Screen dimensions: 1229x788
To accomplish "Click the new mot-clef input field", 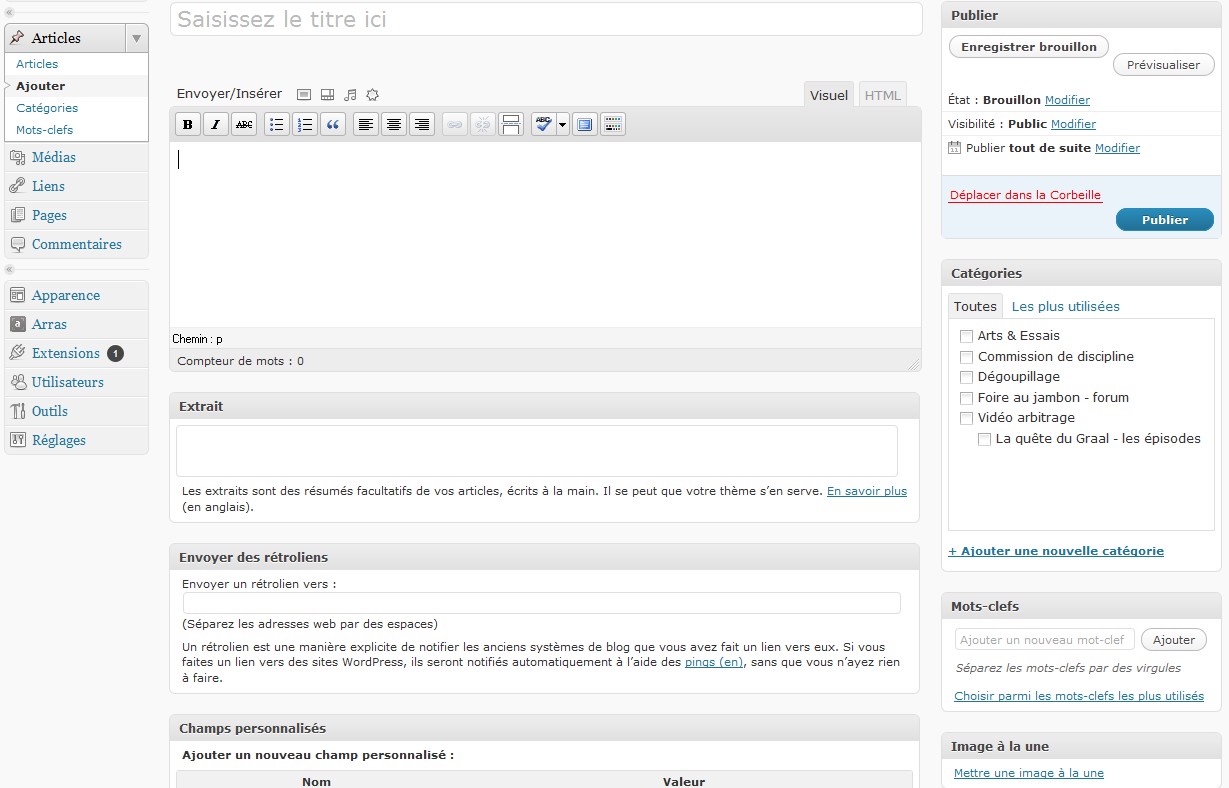I will tap(1044, 640).
